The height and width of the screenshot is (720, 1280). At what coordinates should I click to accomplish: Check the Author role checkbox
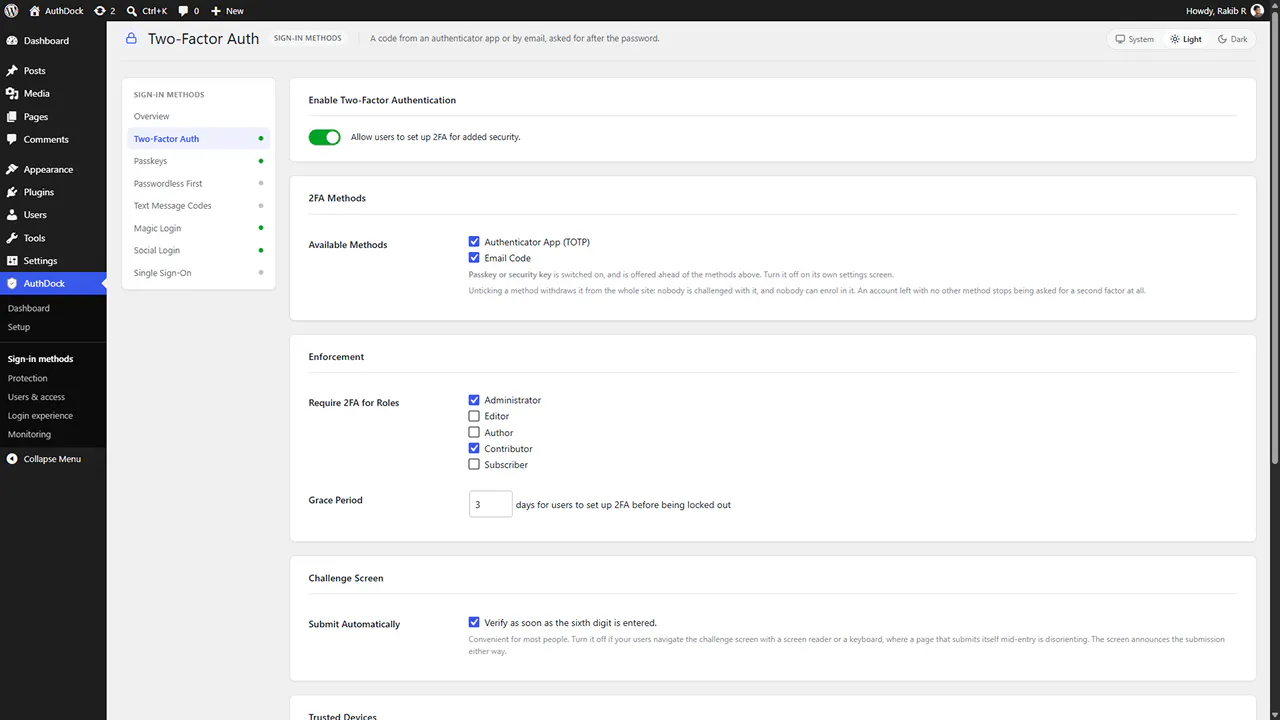pyautogui.click(x=474, y=432)
